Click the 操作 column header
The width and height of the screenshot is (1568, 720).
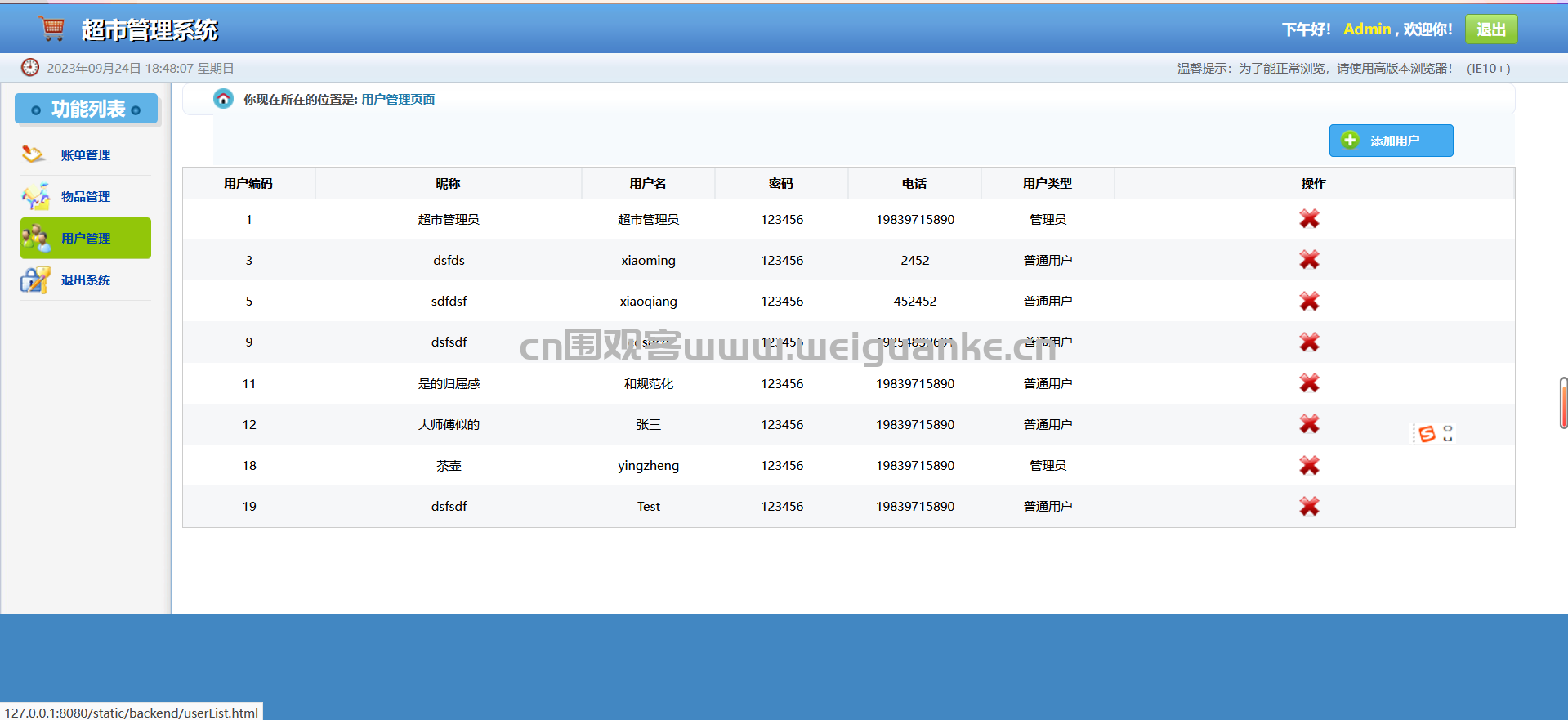(x=1314, y=183)
